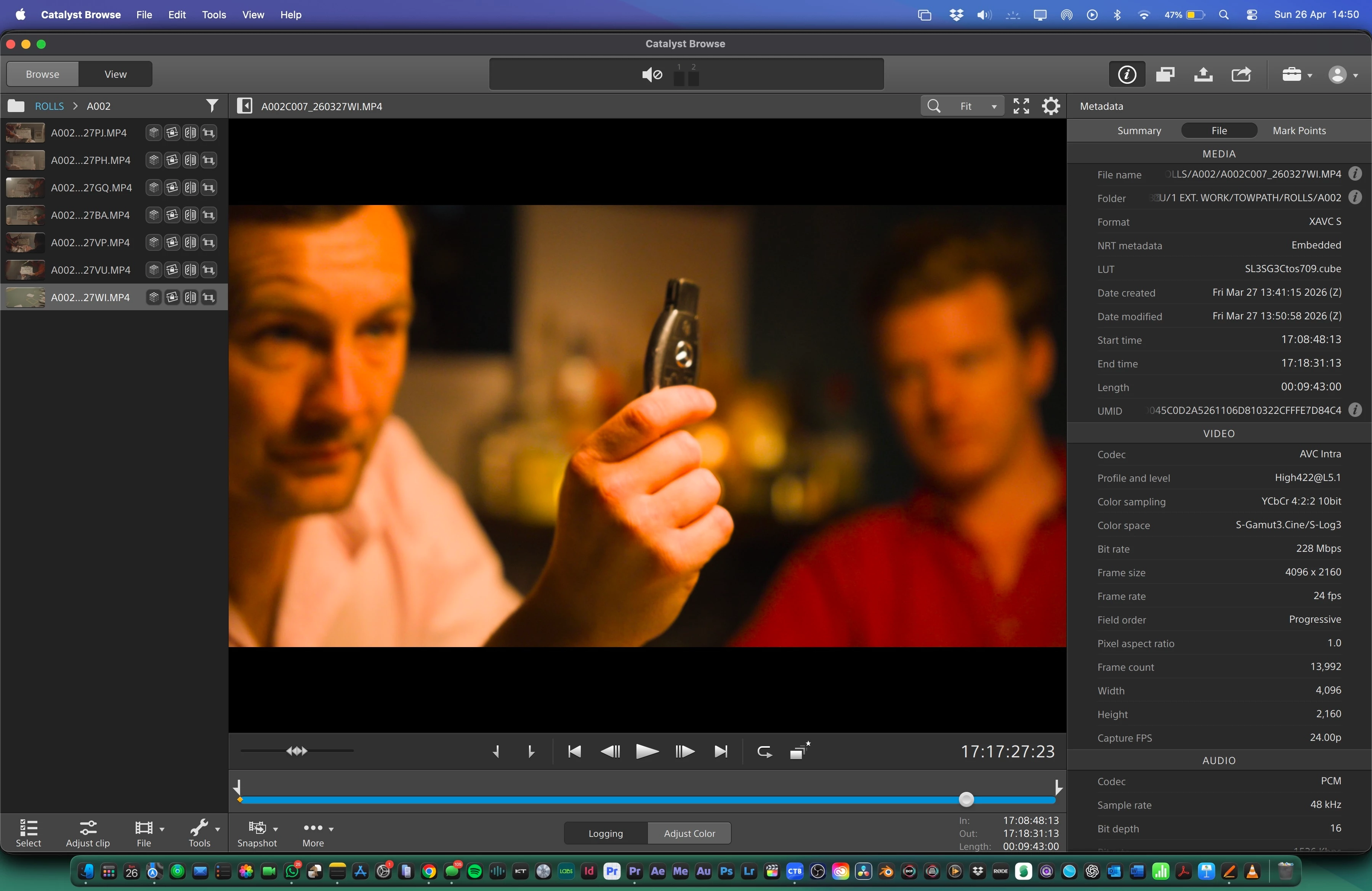Toggle loop playback button
1372x891 pixels.
click(x=765, y=752)
